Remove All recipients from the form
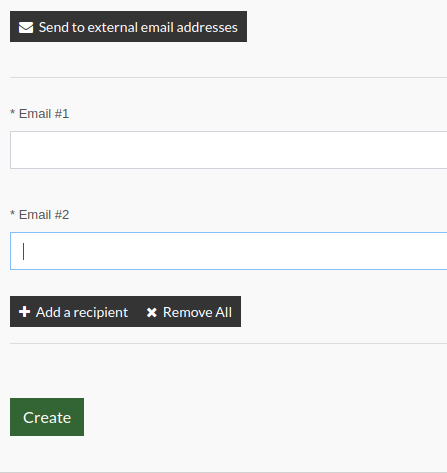 coord(189,312)
